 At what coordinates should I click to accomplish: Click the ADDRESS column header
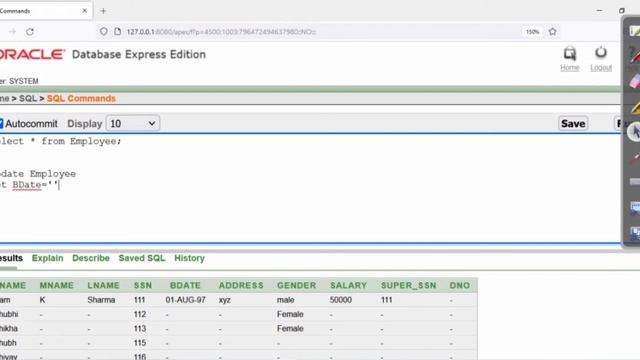241,285
